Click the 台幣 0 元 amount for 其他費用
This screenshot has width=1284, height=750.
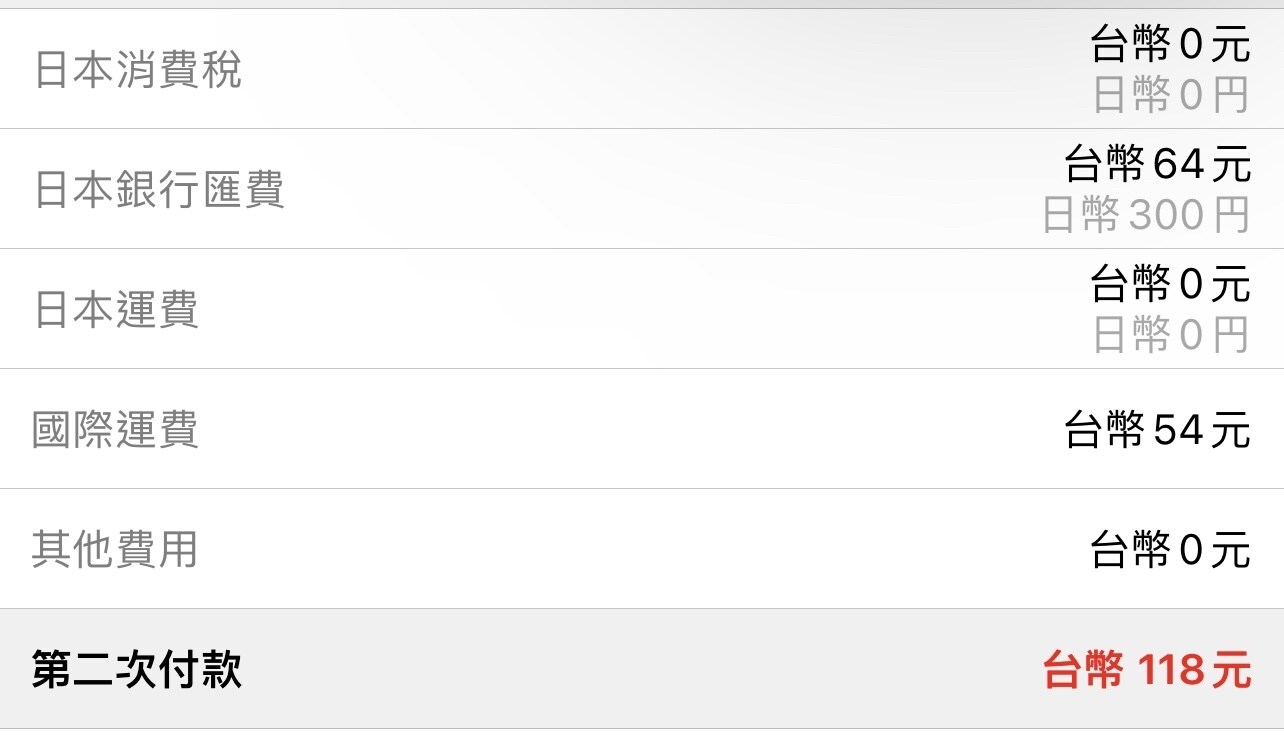[x=1170, y=550]
